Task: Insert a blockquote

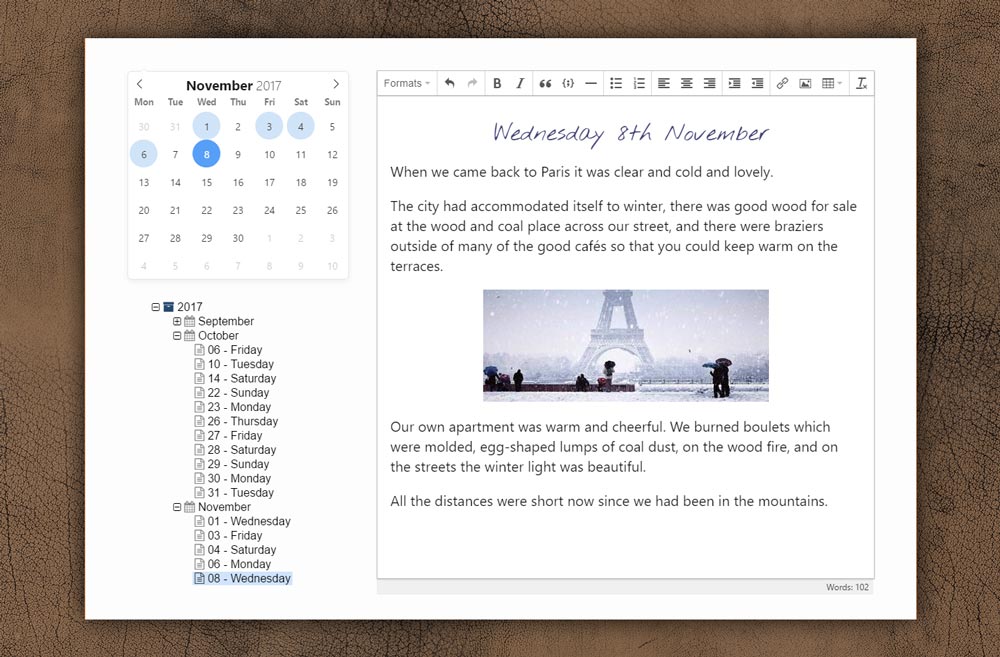Action: 545,84
